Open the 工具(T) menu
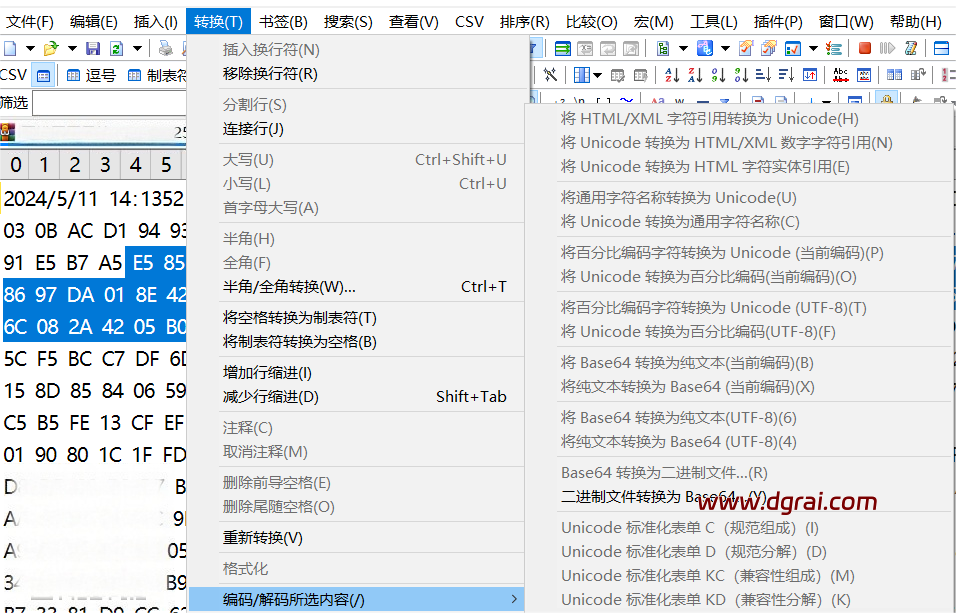Viewport: 956px width, 613px height. pyautogui.click(x=713, y=21)
